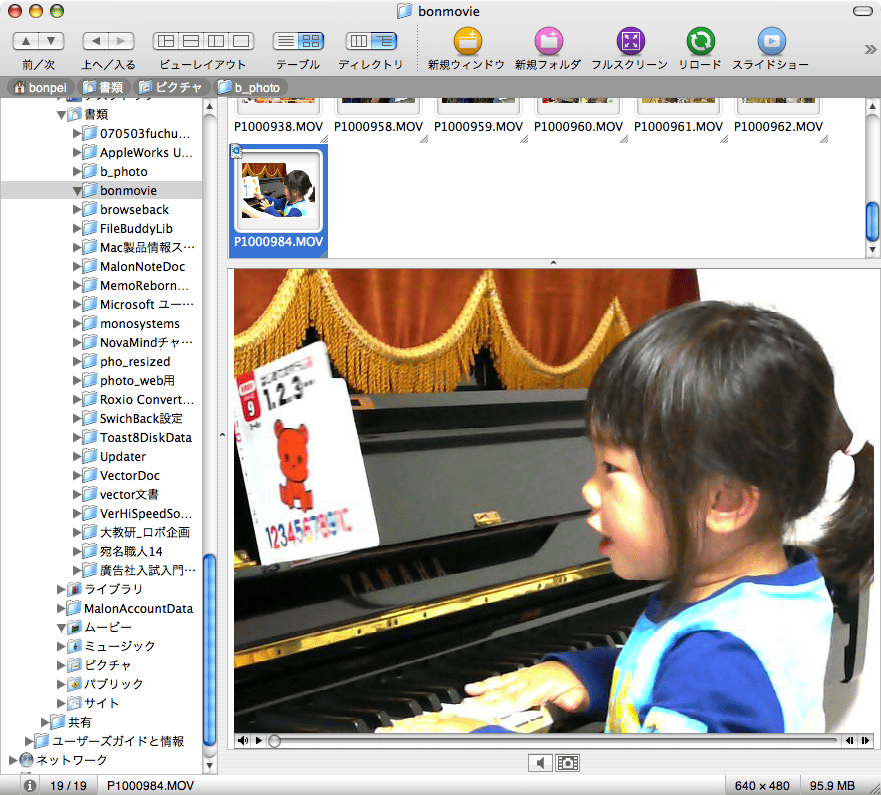Step the movie forward one frame
This screenshot has height=795, width=881.
coord(865,741)
